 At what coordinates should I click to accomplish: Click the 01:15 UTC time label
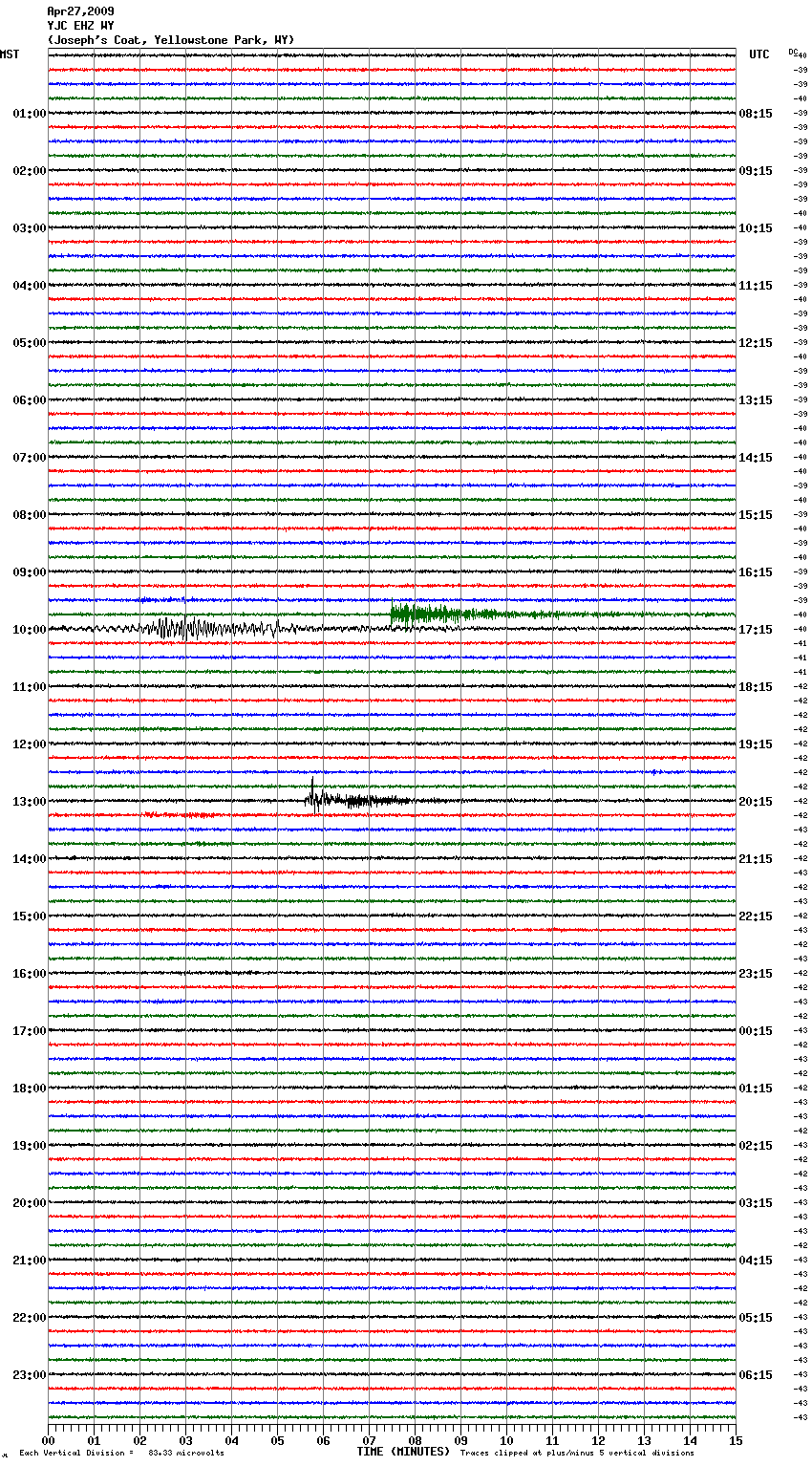(756, 1089)
